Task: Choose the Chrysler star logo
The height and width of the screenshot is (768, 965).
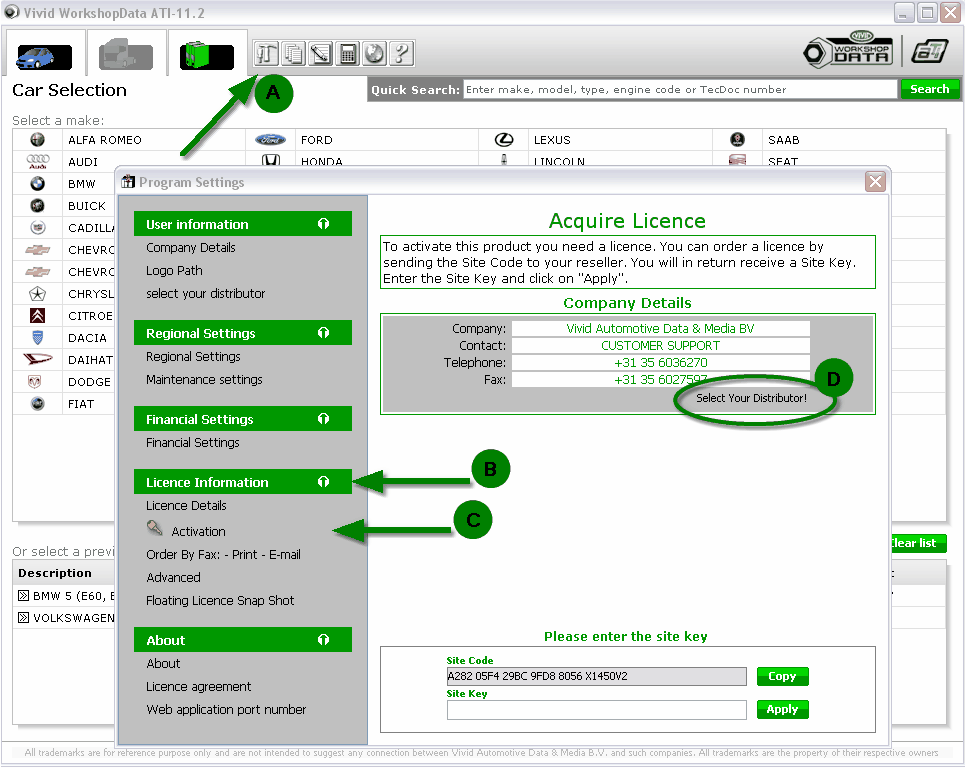Action: (38, 294)
